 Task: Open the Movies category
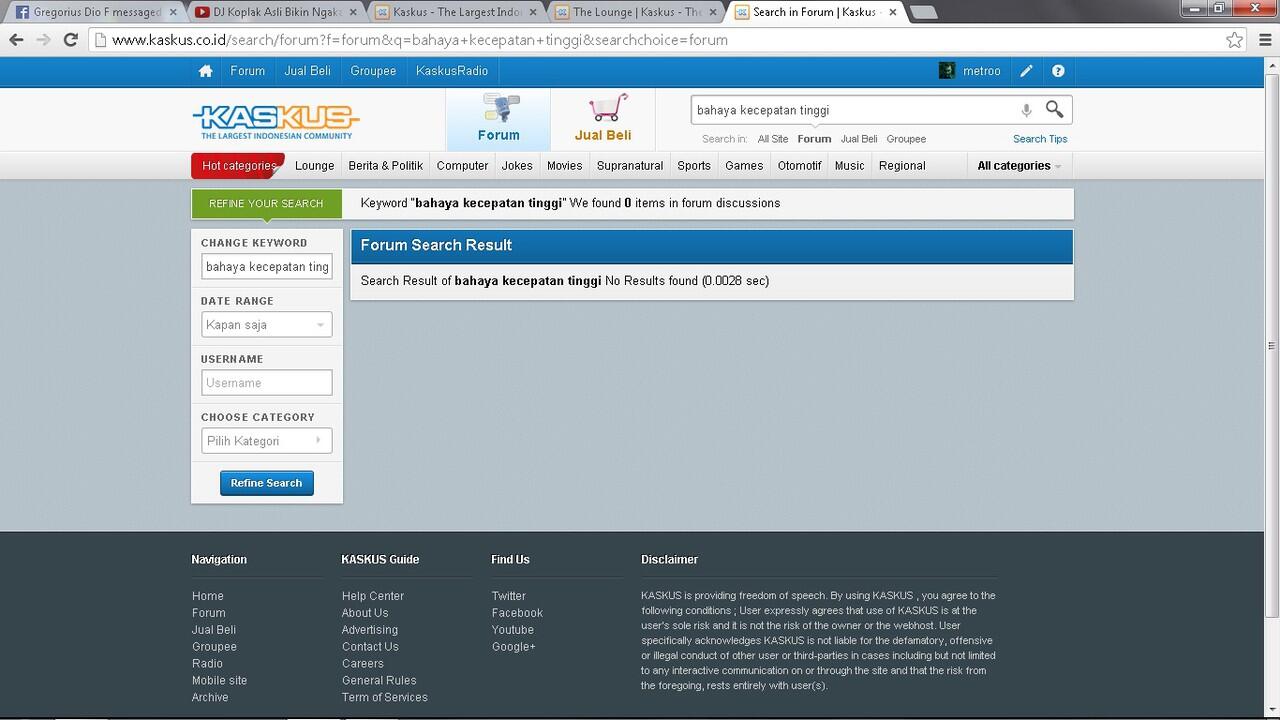[564, 166]
